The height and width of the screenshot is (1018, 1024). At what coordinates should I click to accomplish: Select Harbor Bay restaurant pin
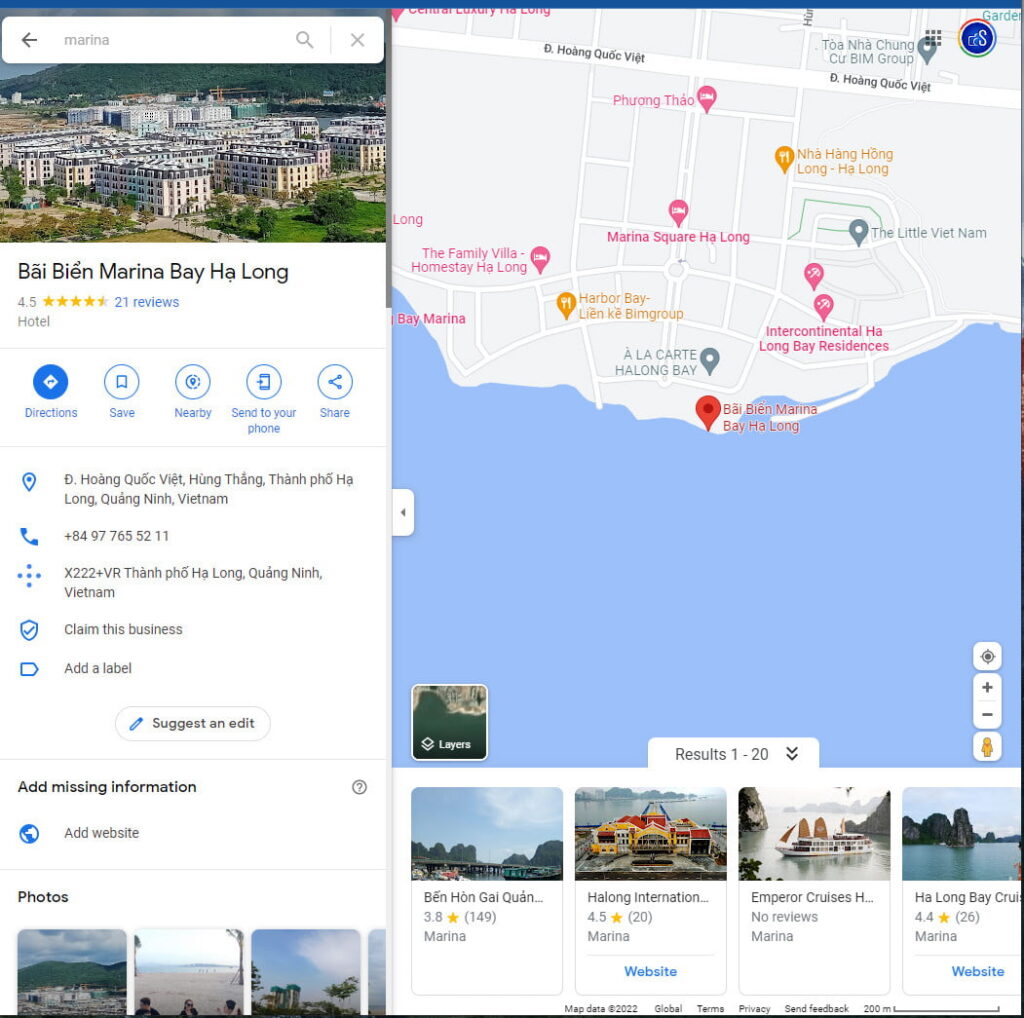click(x=565, y=305)
